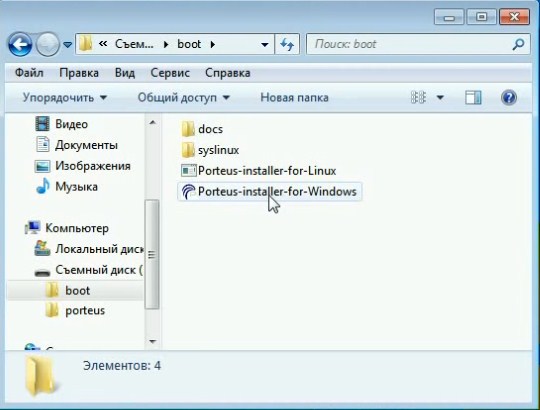Open the Справка menu
540x410 pixels.
tap(228, 73)
